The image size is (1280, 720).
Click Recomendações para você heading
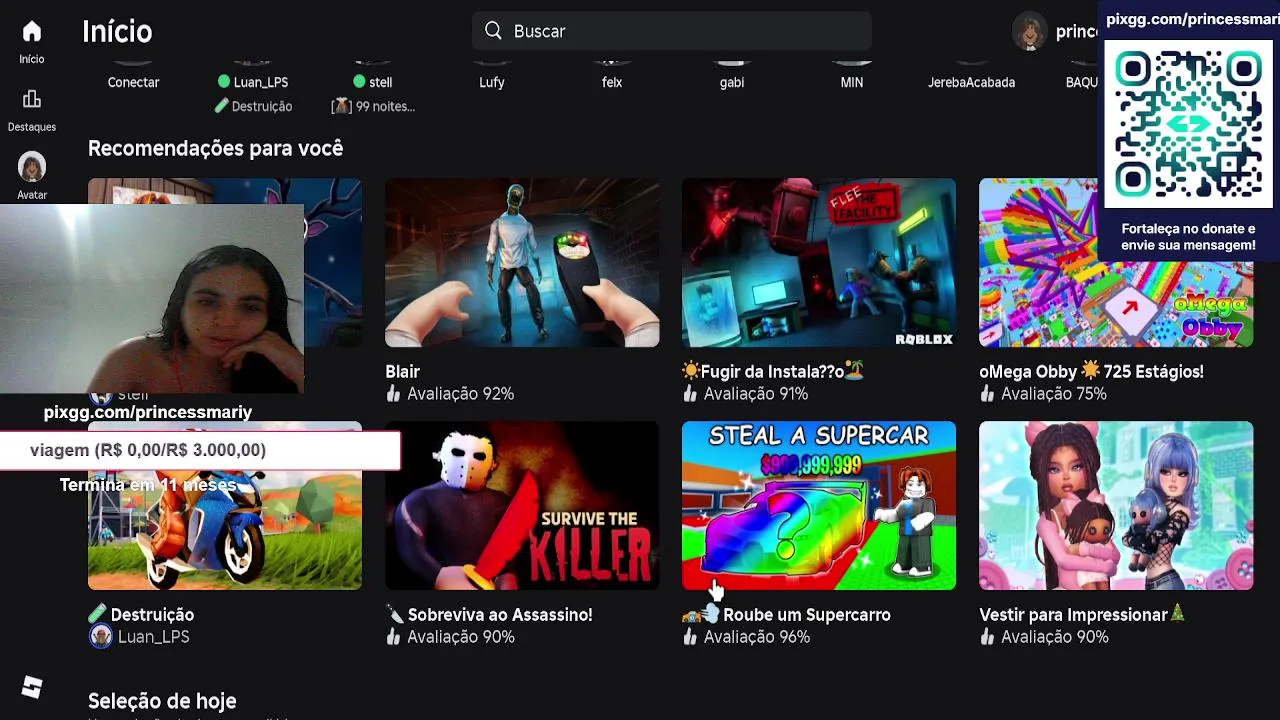click(215, 148)
